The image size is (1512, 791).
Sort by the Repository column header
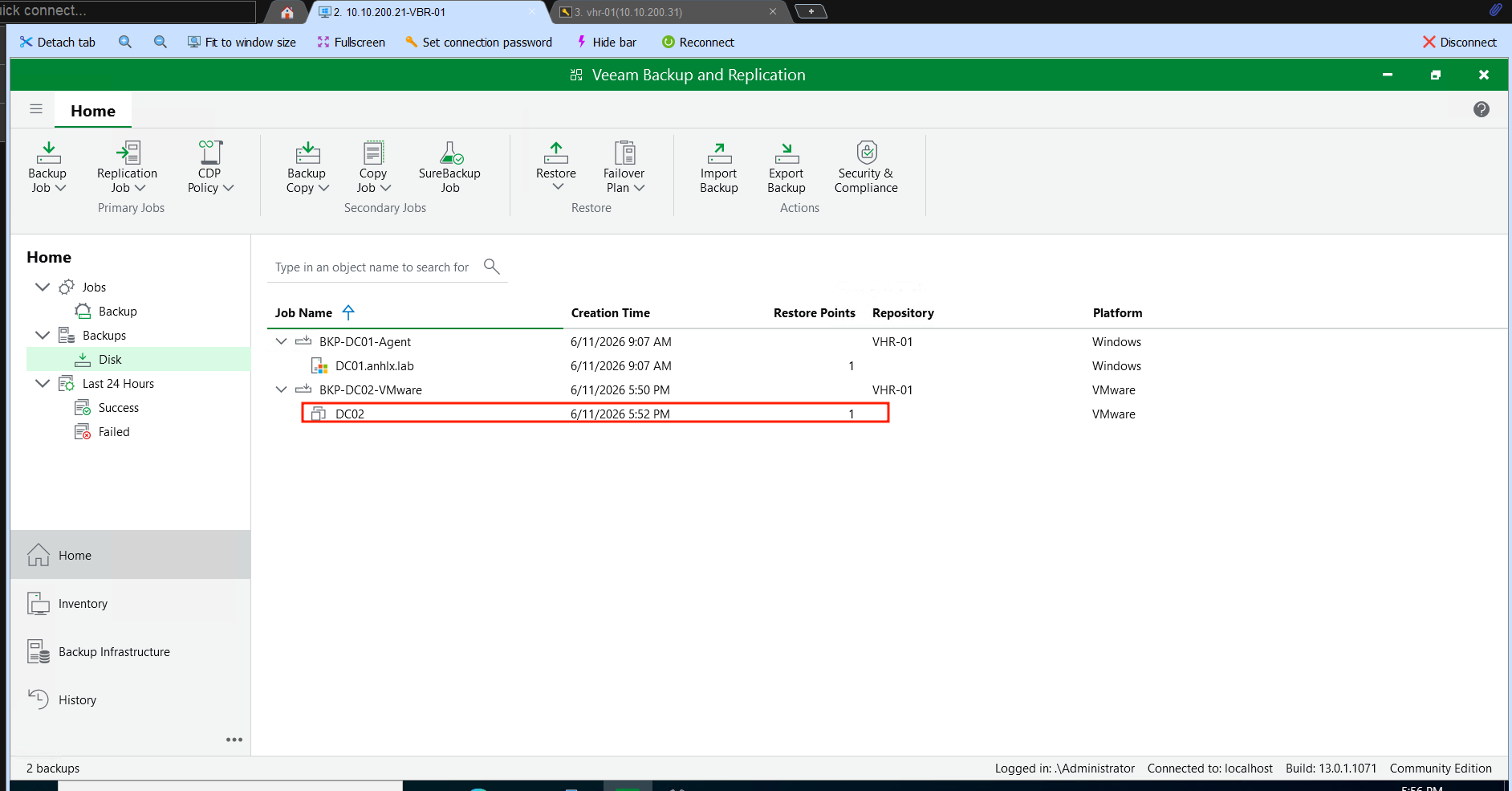[903, 312]
